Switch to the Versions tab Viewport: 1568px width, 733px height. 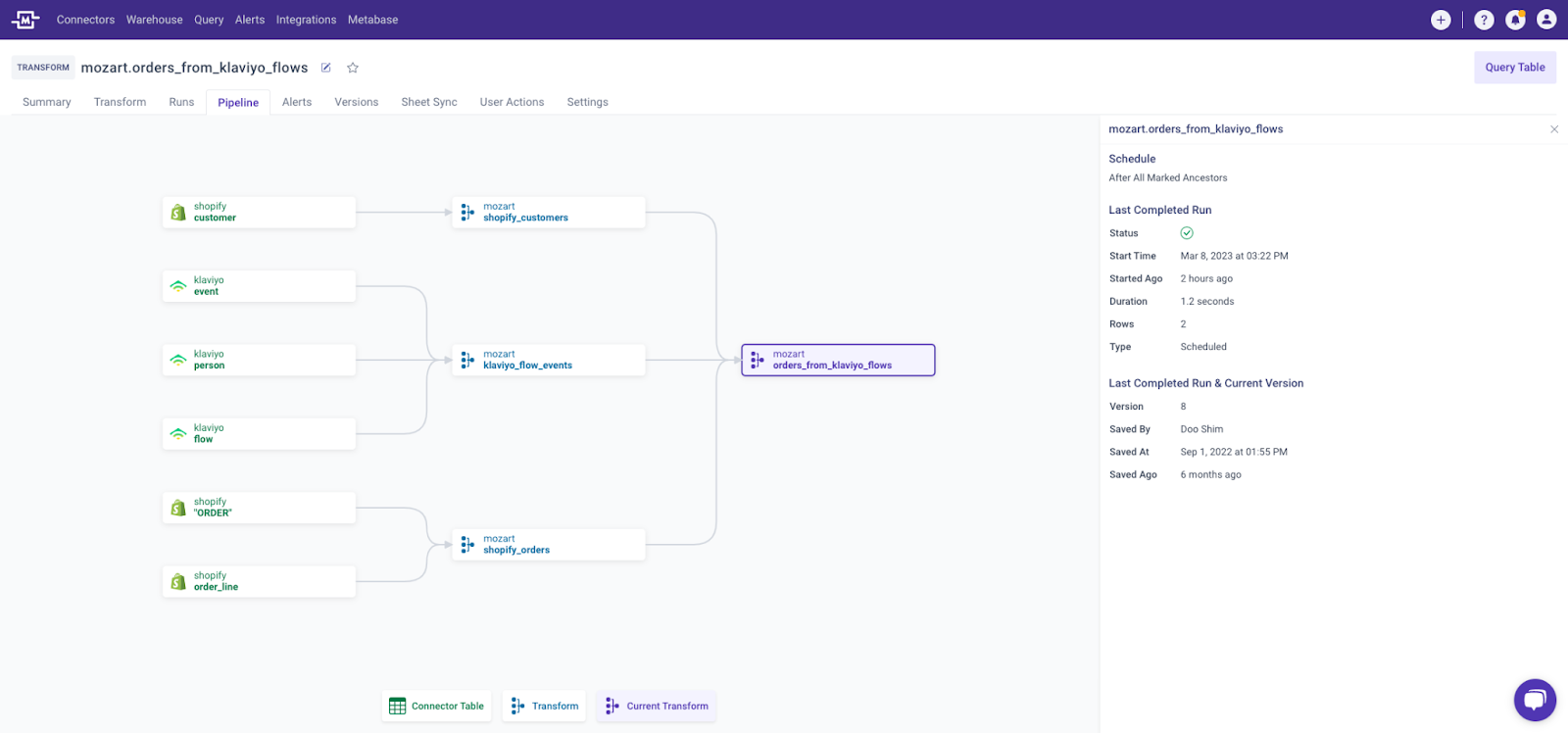[x=357, y=102]
